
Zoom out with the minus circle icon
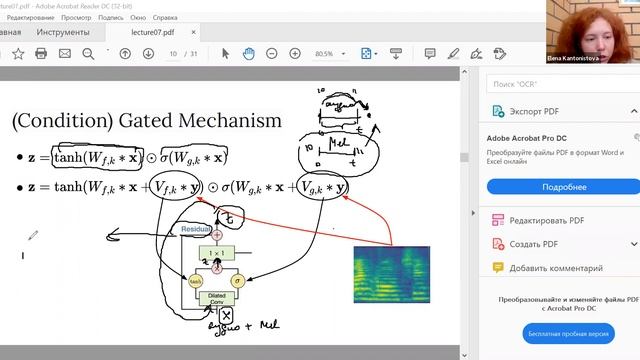271,53
